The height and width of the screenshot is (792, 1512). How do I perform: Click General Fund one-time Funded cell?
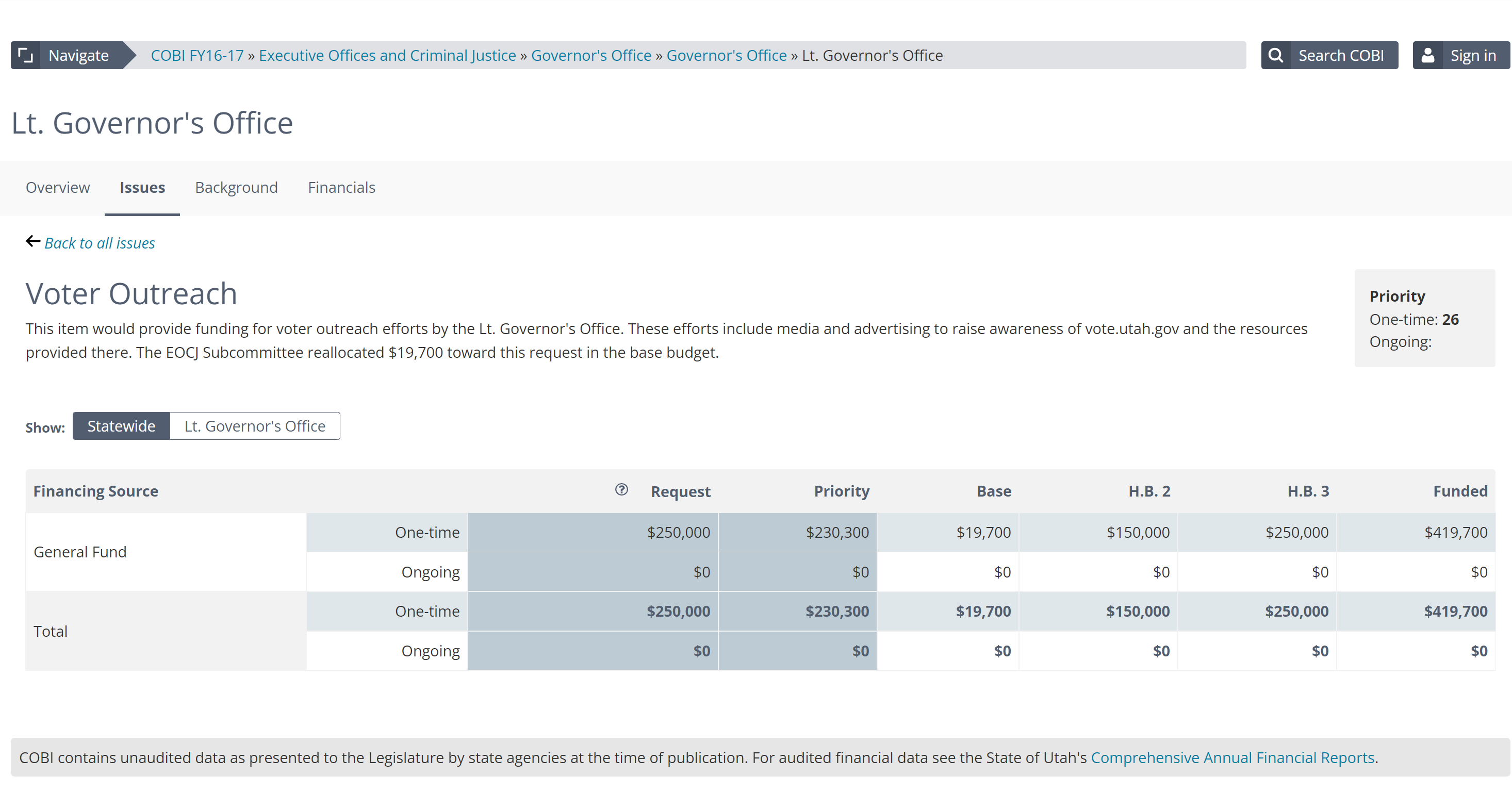click(1455, 532)
